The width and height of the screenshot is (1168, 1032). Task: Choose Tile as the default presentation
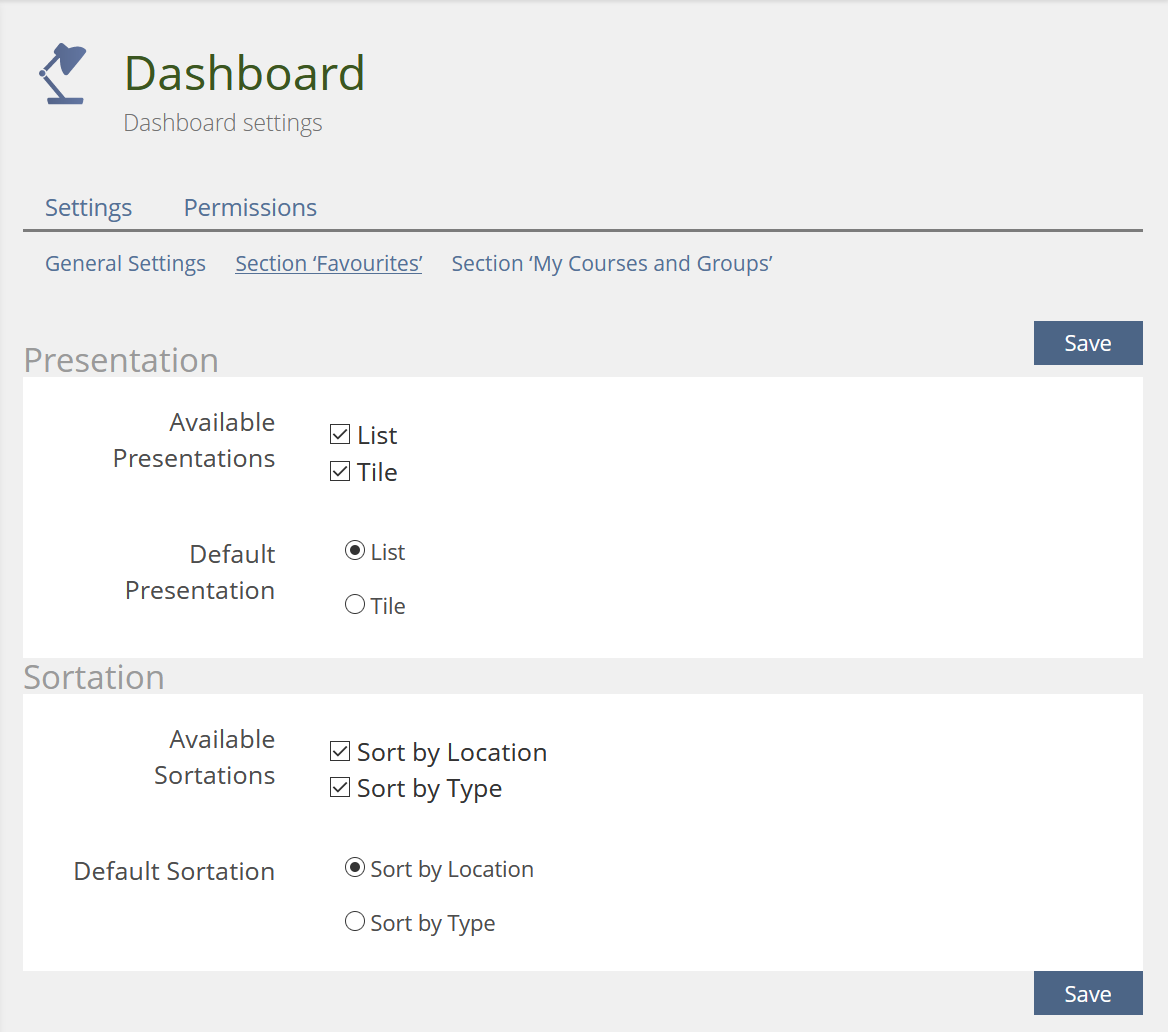tap(354, 605)
